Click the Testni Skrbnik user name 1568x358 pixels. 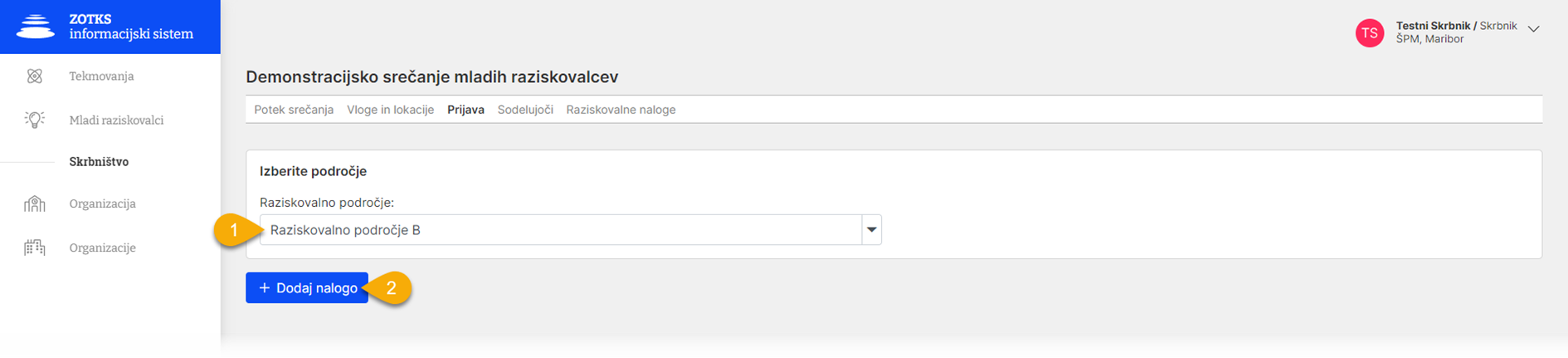[x=1433, y=26]
